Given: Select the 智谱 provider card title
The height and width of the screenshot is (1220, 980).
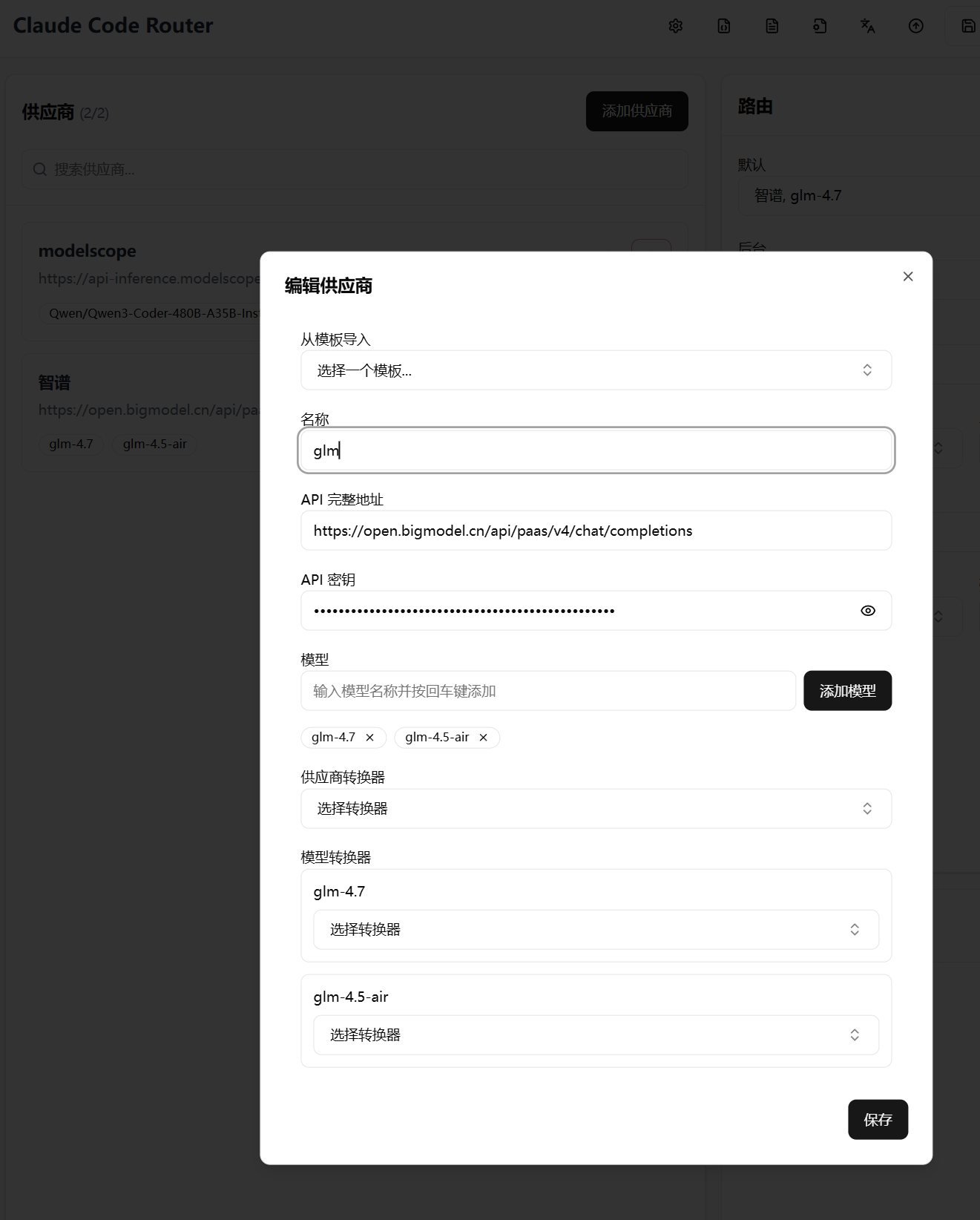Looking at the screenshot, I should pos(54,383).
